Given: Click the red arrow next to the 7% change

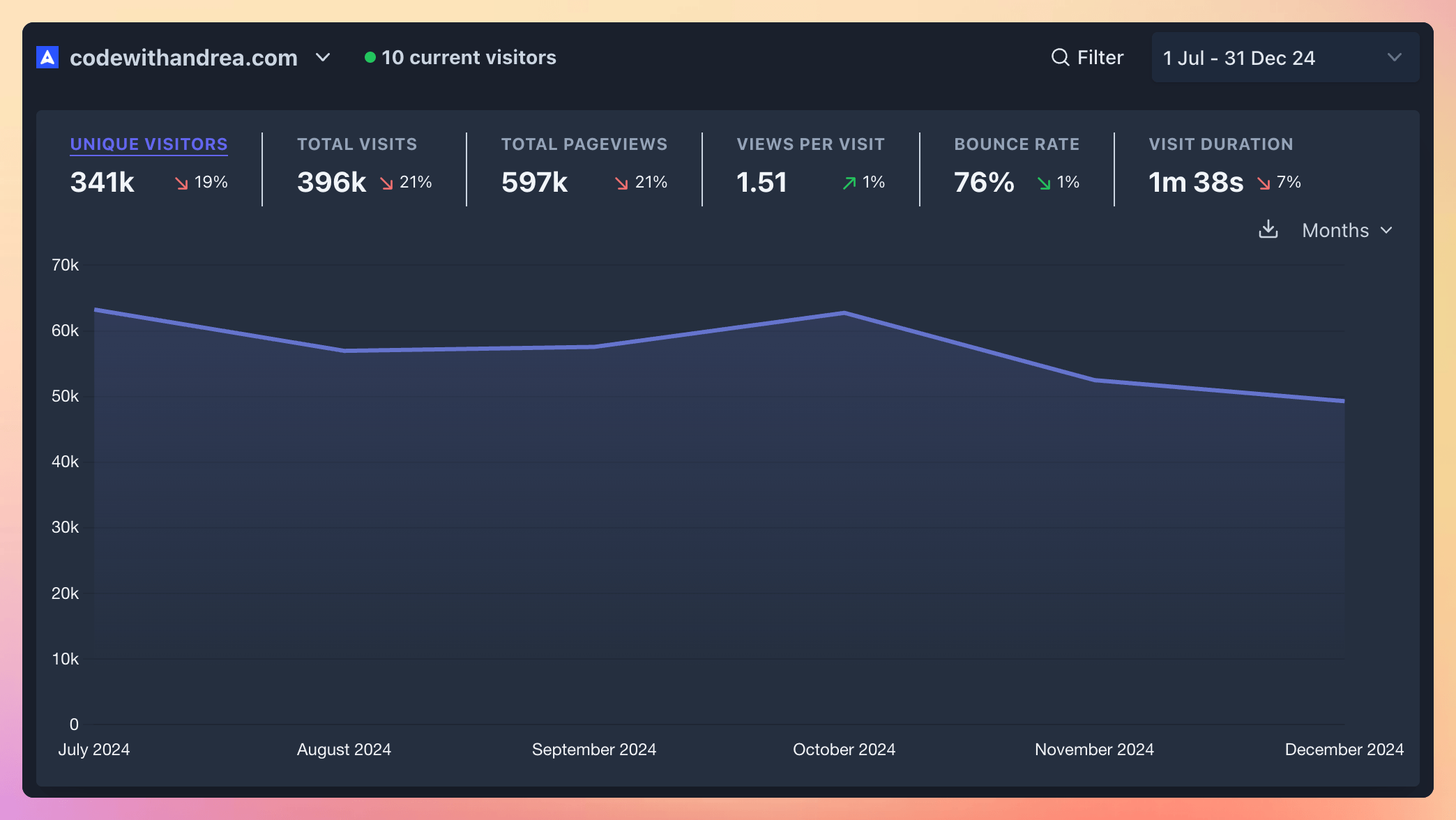Looking at the screenshot, I should [1263, 183].
